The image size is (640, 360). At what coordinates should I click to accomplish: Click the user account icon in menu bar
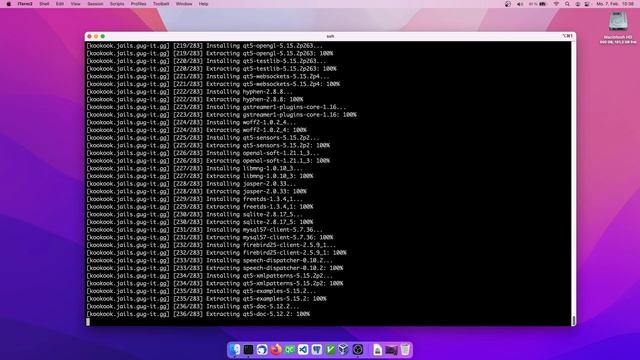[578, 4]
